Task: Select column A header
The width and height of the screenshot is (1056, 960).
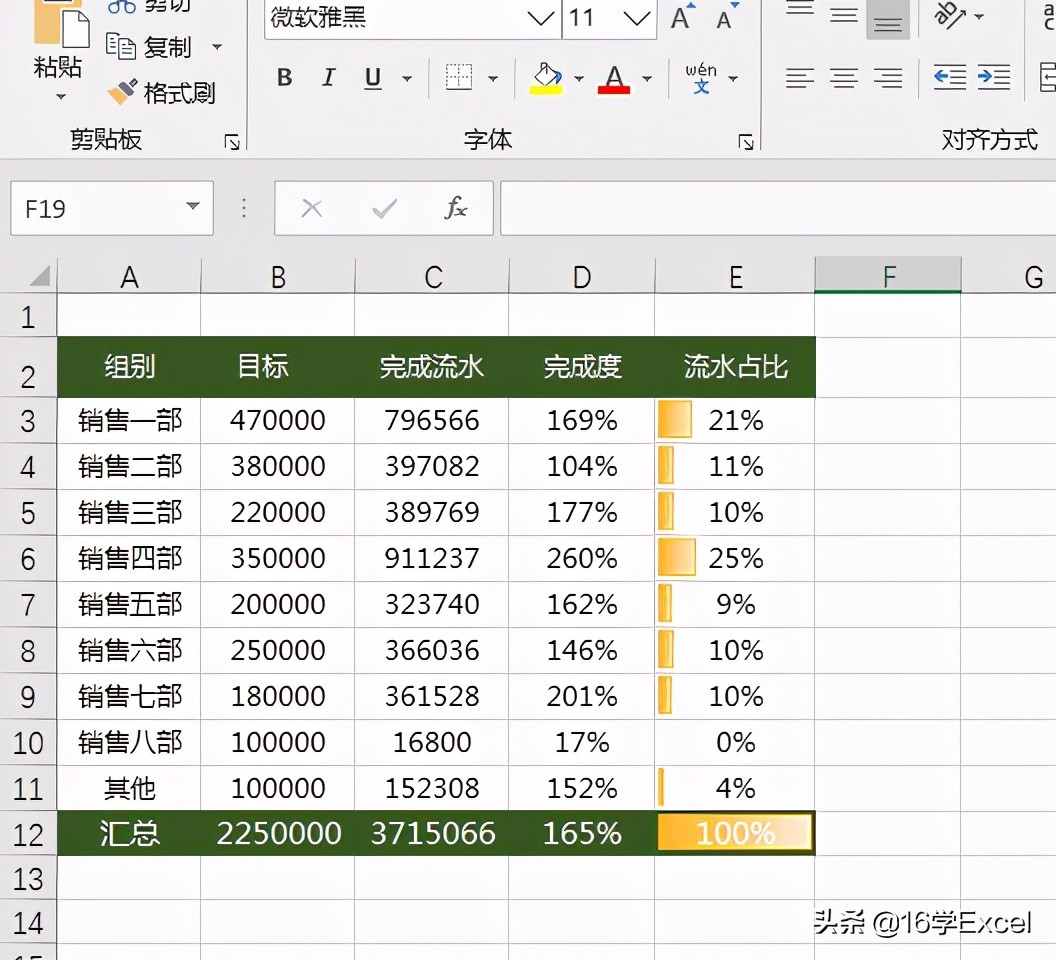Action: tap(129, 277)
